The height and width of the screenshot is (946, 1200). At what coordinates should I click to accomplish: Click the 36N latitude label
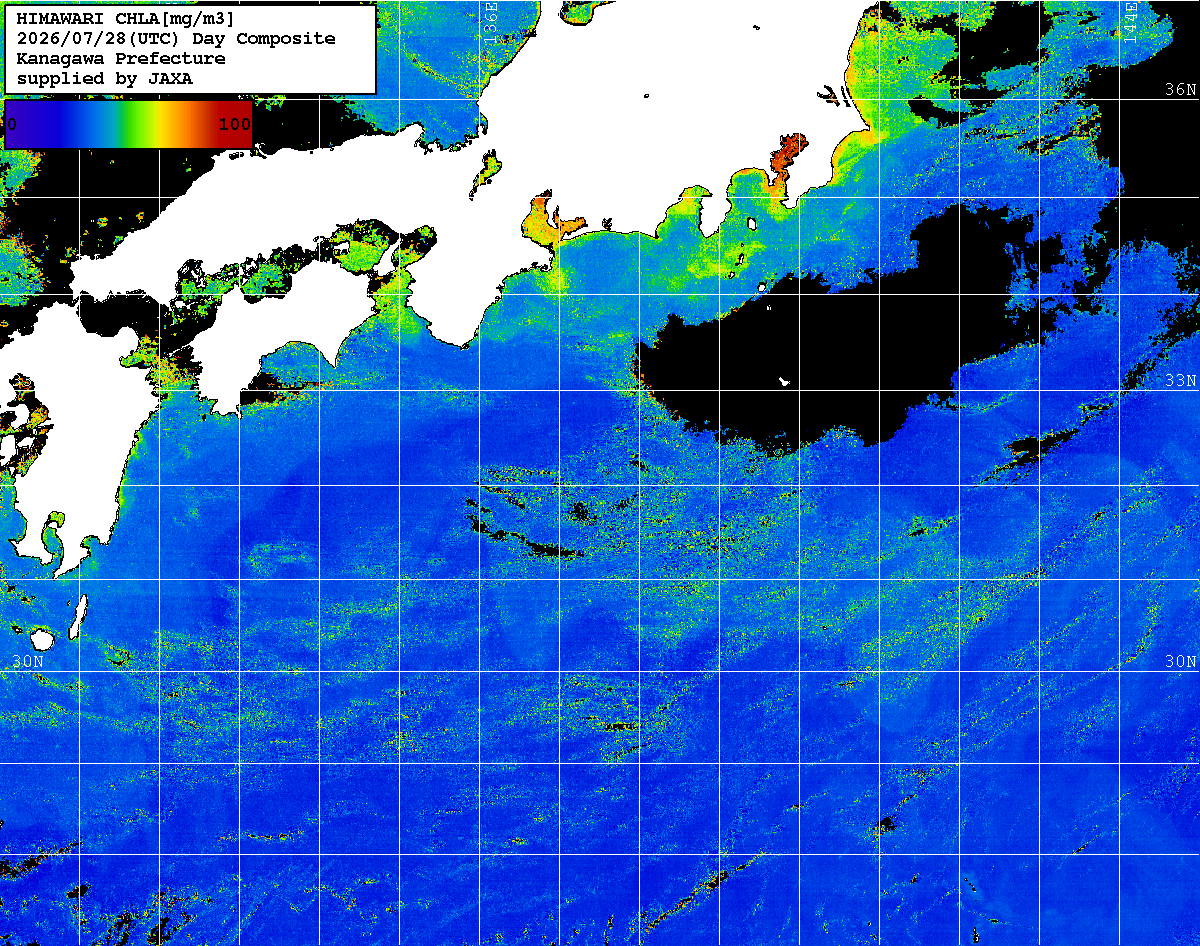click(1180, 89)
